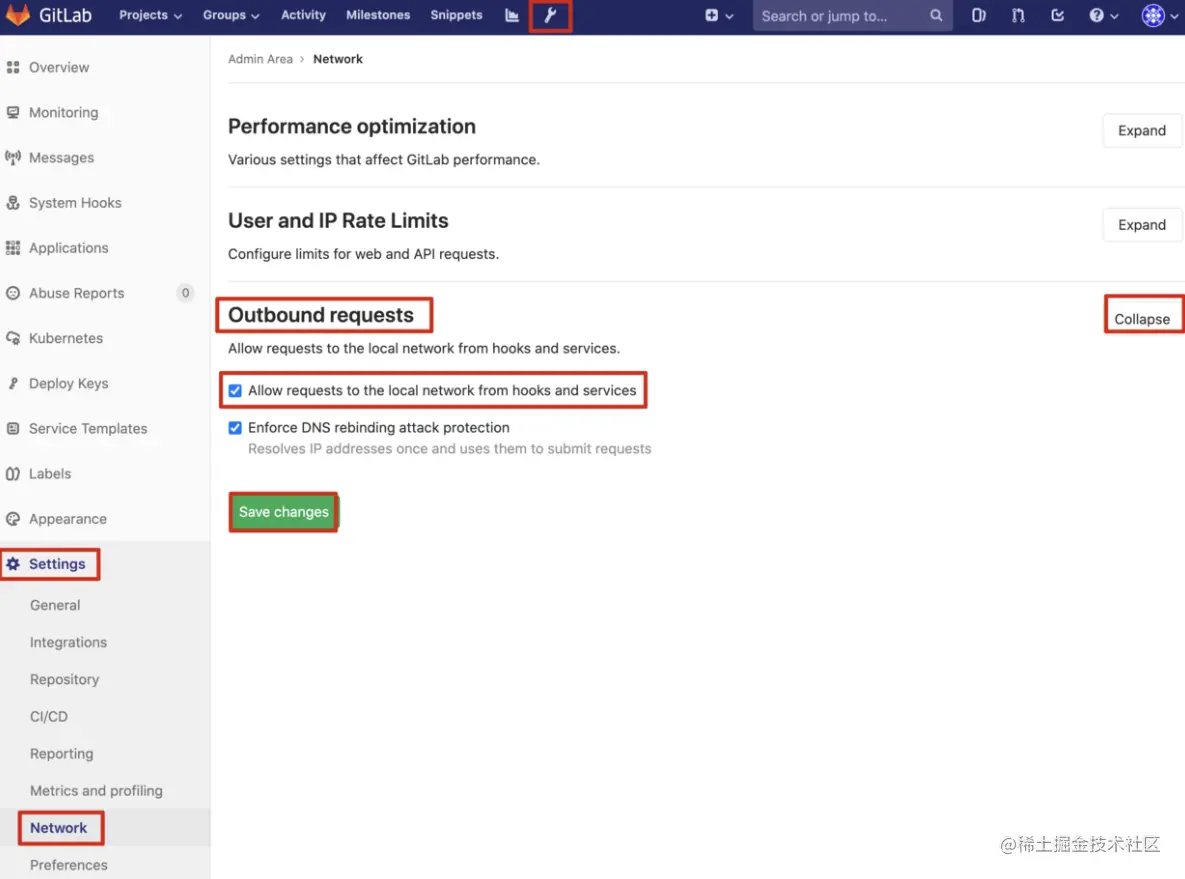Click the Save changes button
This screenshot has height=879, width=1185.
(x=283, y=512)
